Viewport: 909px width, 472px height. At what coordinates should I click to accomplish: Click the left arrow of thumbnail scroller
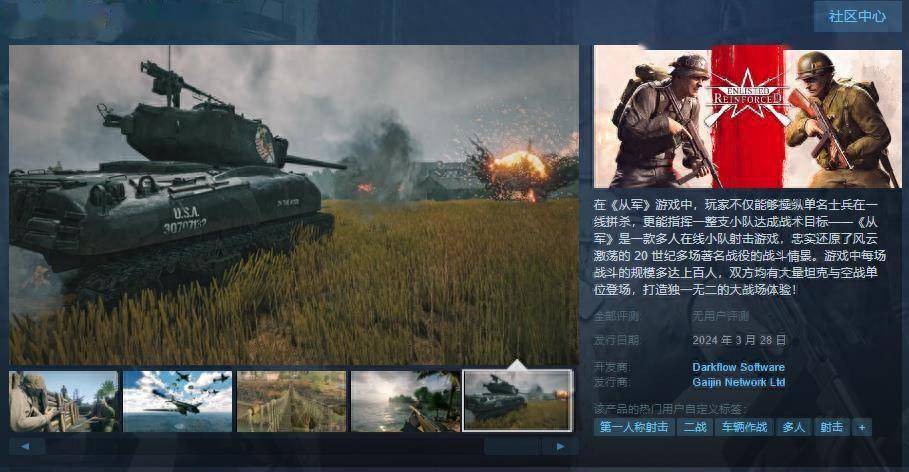[26, 446]
